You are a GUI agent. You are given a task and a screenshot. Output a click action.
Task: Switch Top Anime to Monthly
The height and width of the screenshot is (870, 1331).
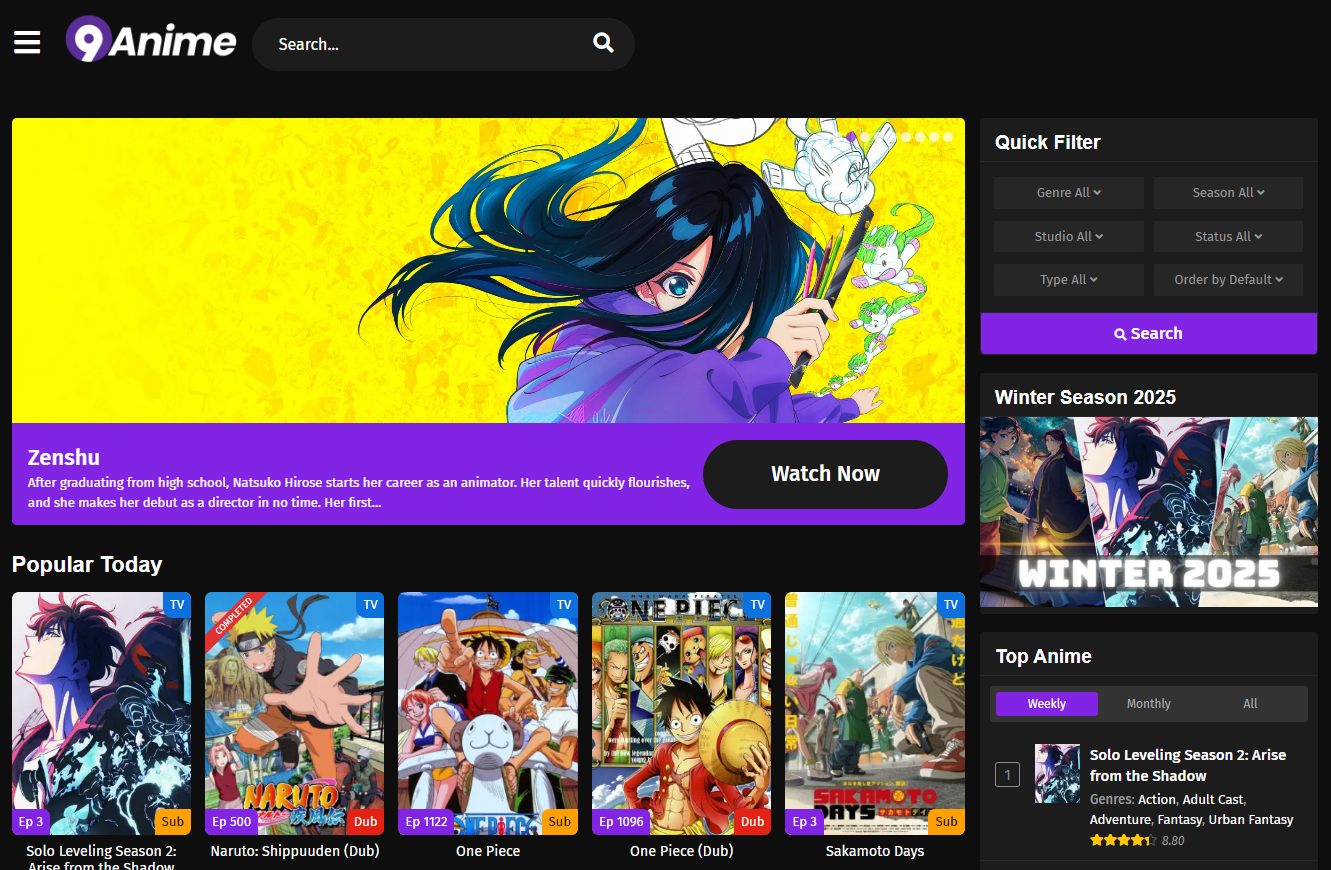(1148, 703)
